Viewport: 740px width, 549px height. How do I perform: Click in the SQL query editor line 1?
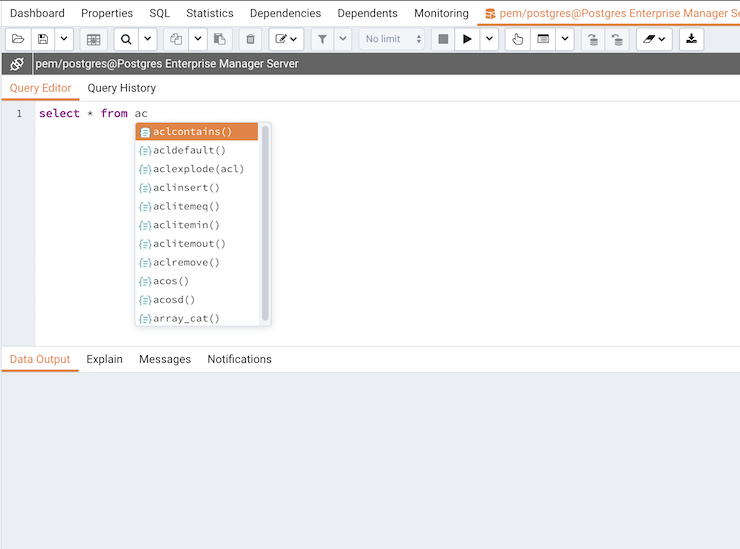point(387,114)
